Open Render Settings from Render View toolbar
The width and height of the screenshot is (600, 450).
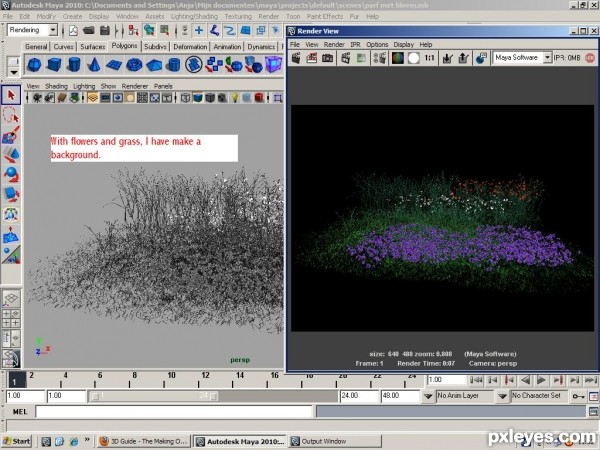point(380,58)
